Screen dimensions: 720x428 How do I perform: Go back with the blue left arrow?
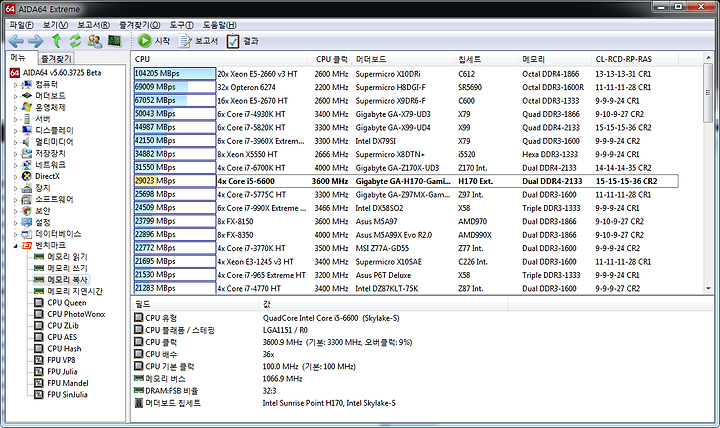(17, 41)
